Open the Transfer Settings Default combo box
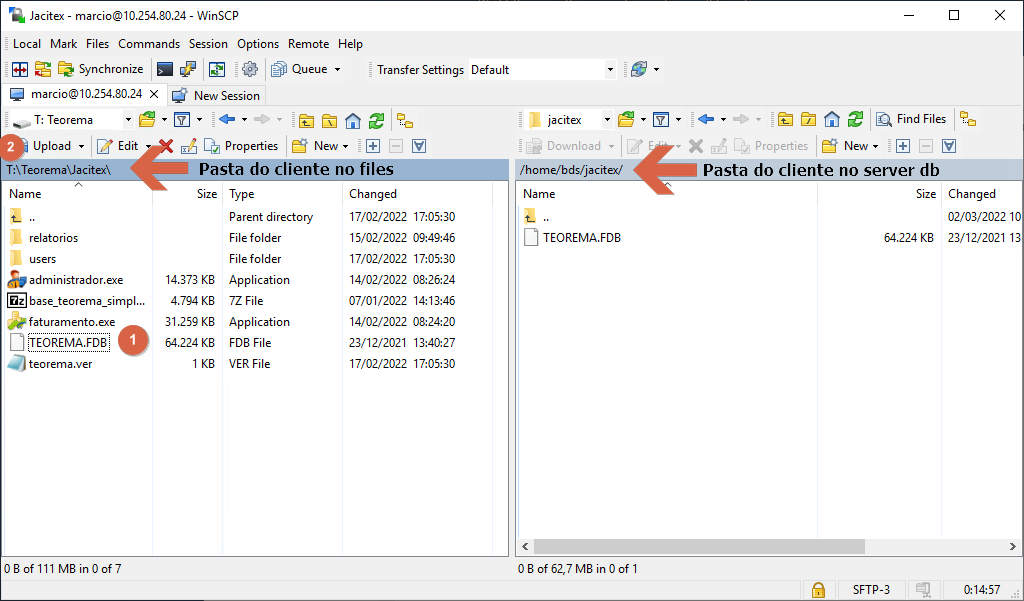Viewport: 1024px width, 601px height. pyautogui.click(x=542, y=69)
